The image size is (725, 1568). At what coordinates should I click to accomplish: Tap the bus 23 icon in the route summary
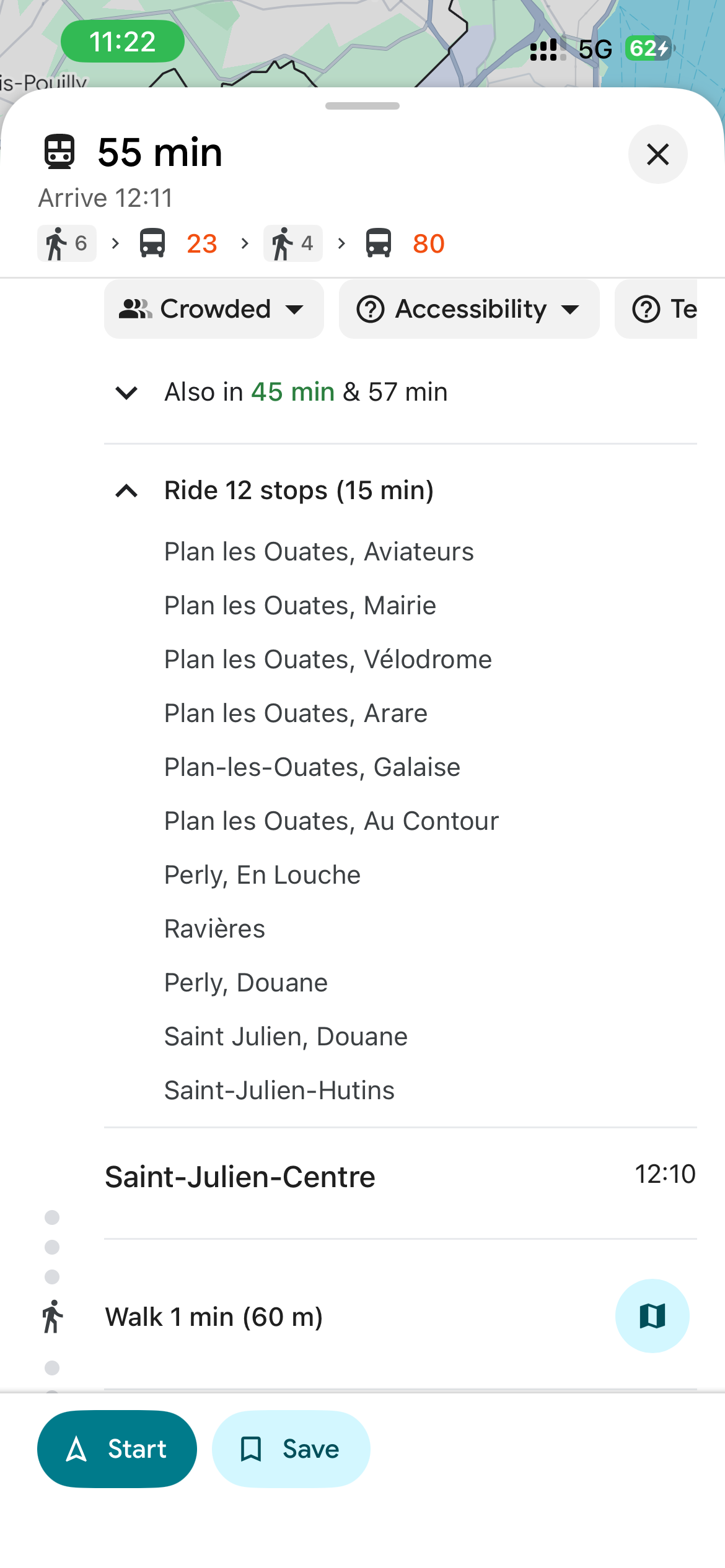click(x=152, y=243)
